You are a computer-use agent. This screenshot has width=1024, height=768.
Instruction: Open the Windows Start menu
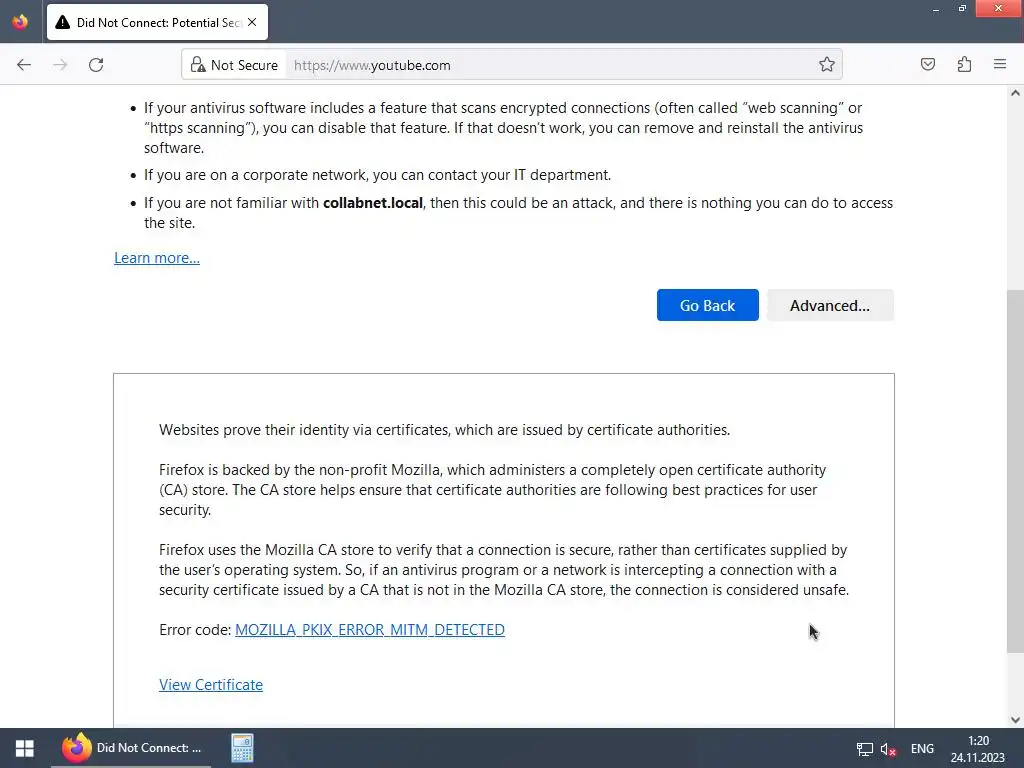[25, 748]
